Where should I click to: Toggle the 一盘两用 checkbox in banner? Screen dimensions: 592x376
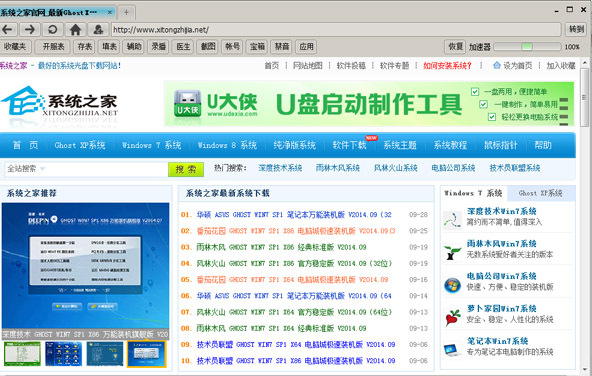point(475,92)
